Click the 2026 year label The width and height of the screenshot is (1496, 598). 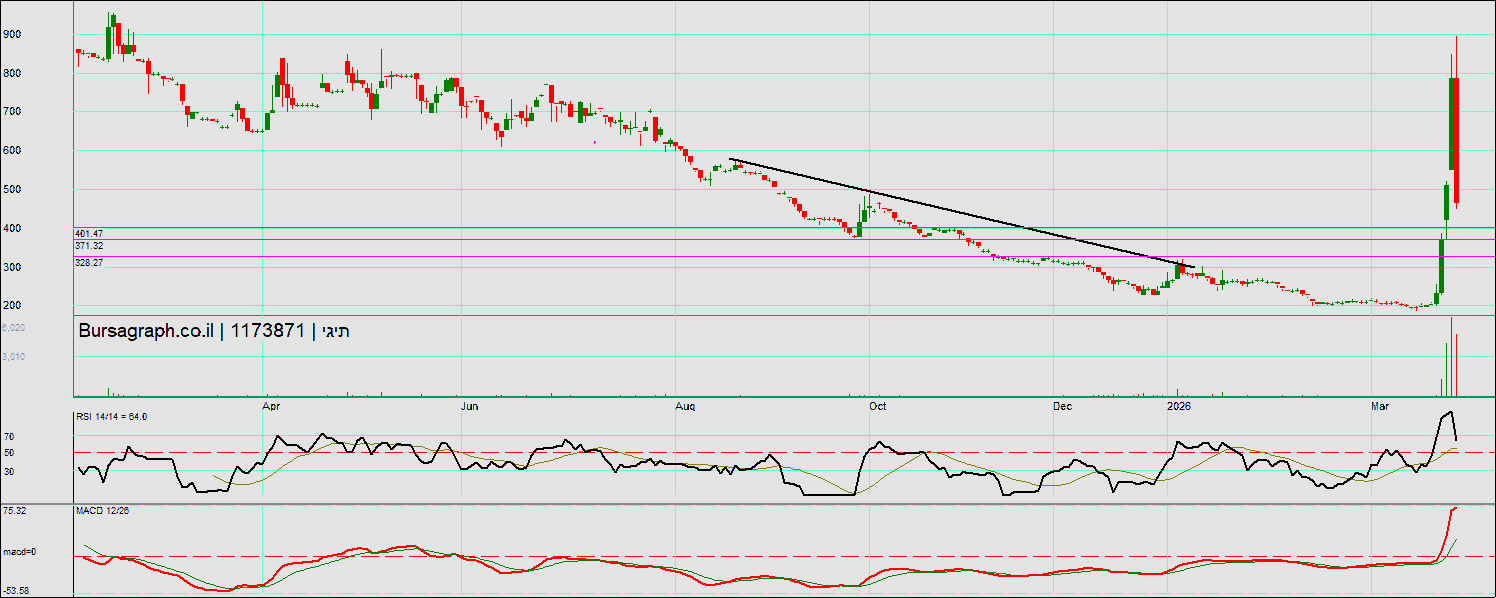[1180, 407]
